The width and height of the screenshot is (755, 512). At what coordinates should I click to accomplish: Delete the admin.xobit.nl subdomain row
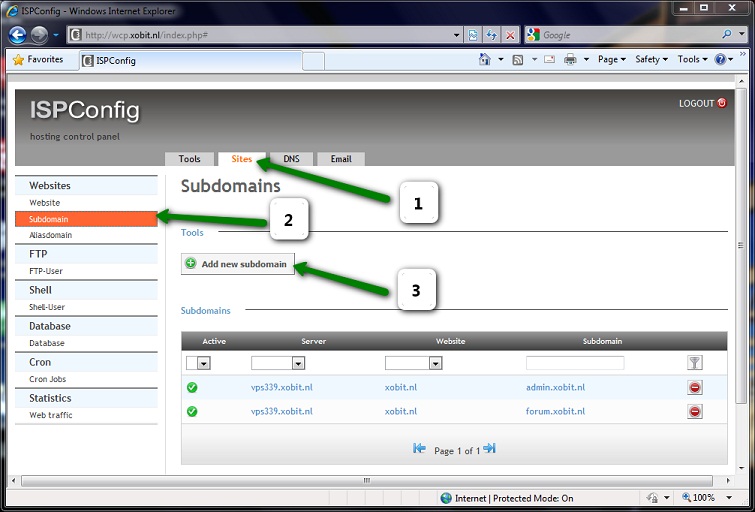click(x=695, y=388)
